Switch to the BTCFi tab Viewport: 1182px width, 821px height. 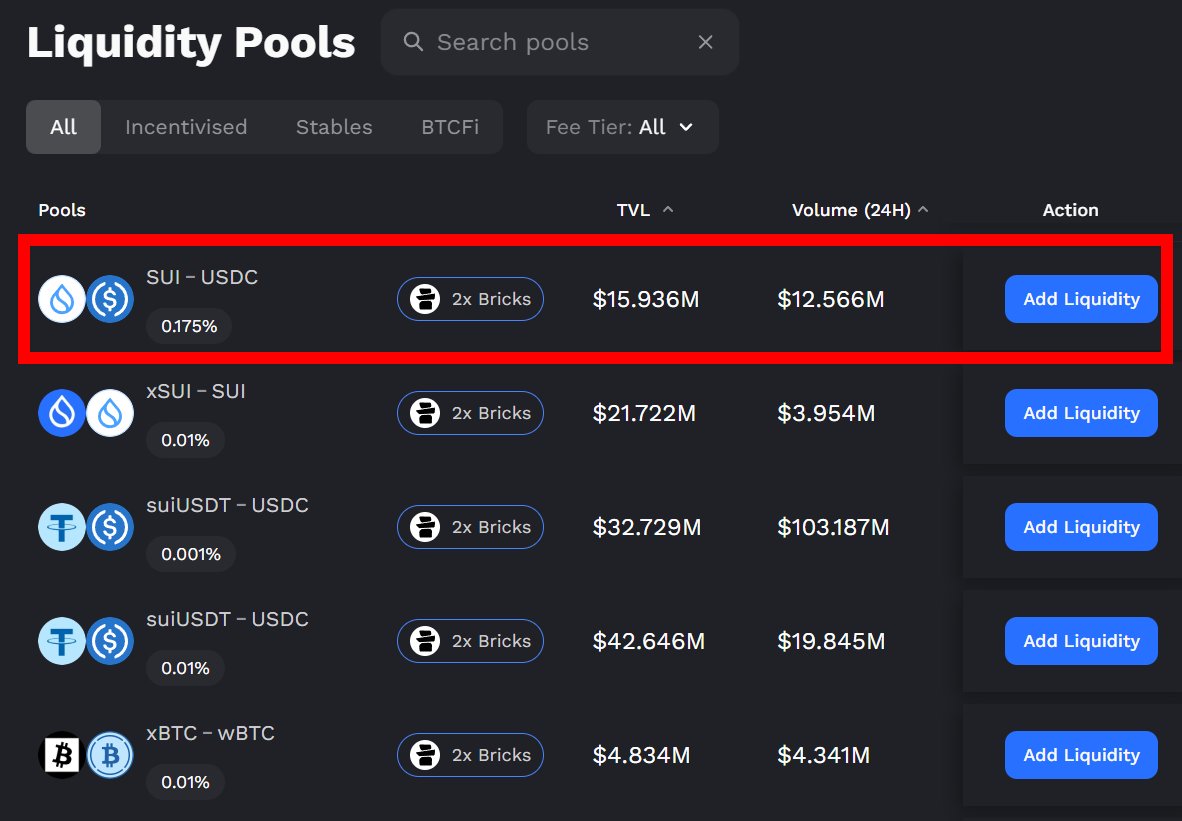pos(450,127)
